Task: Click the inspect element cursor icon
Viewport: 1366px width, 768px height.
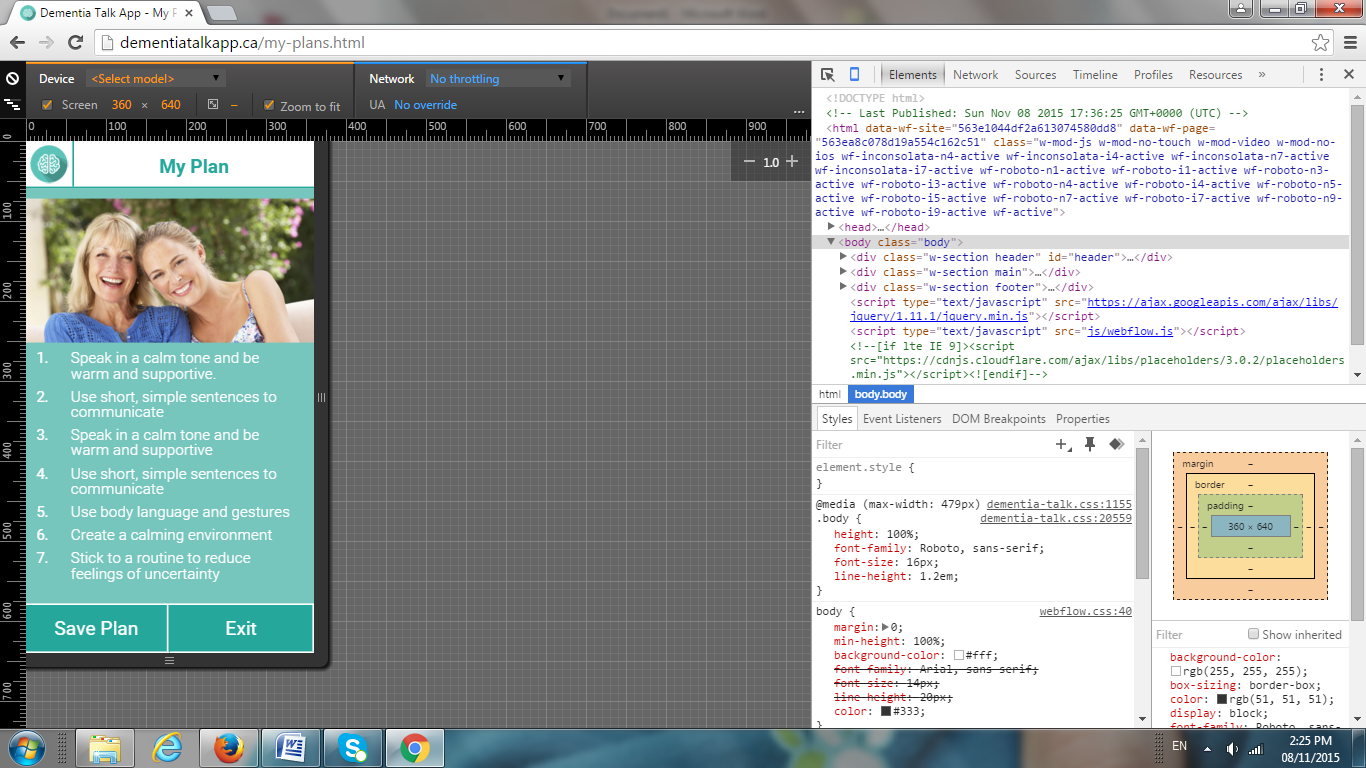Action: click(828, 75)
